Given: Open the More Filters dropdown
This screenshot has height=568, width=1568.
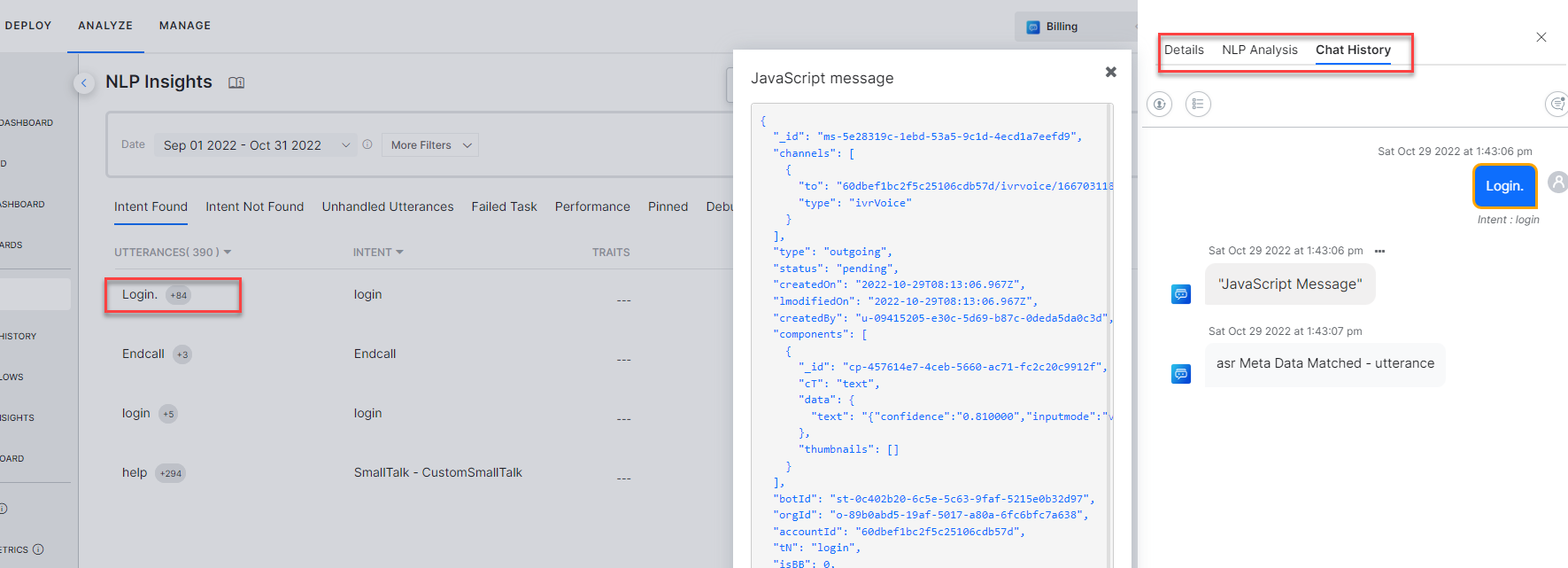Looking at the screenshot, I should tap(430, 145).
